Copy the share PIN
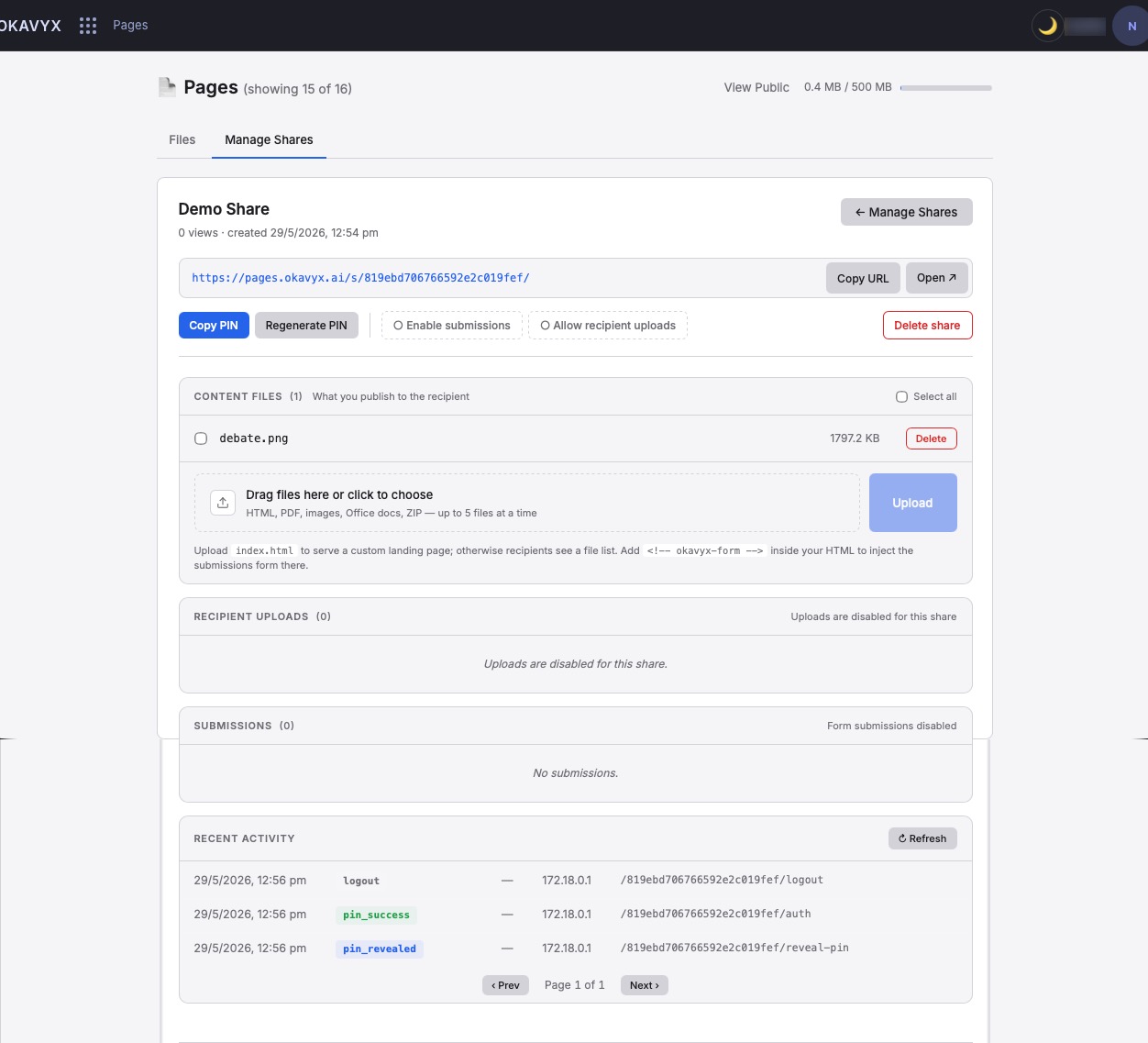 click(214, 326)
